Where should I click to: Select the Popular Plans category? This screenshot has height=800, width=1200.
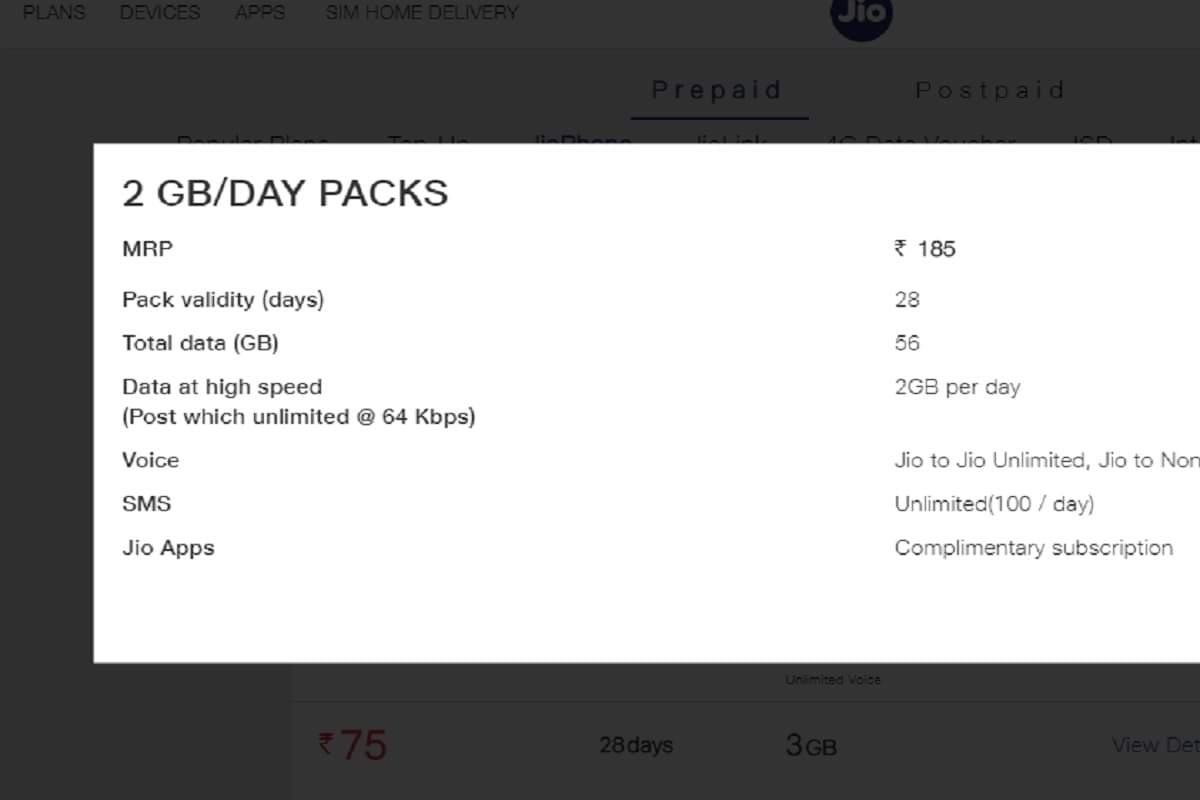click(x=253, y=143)
